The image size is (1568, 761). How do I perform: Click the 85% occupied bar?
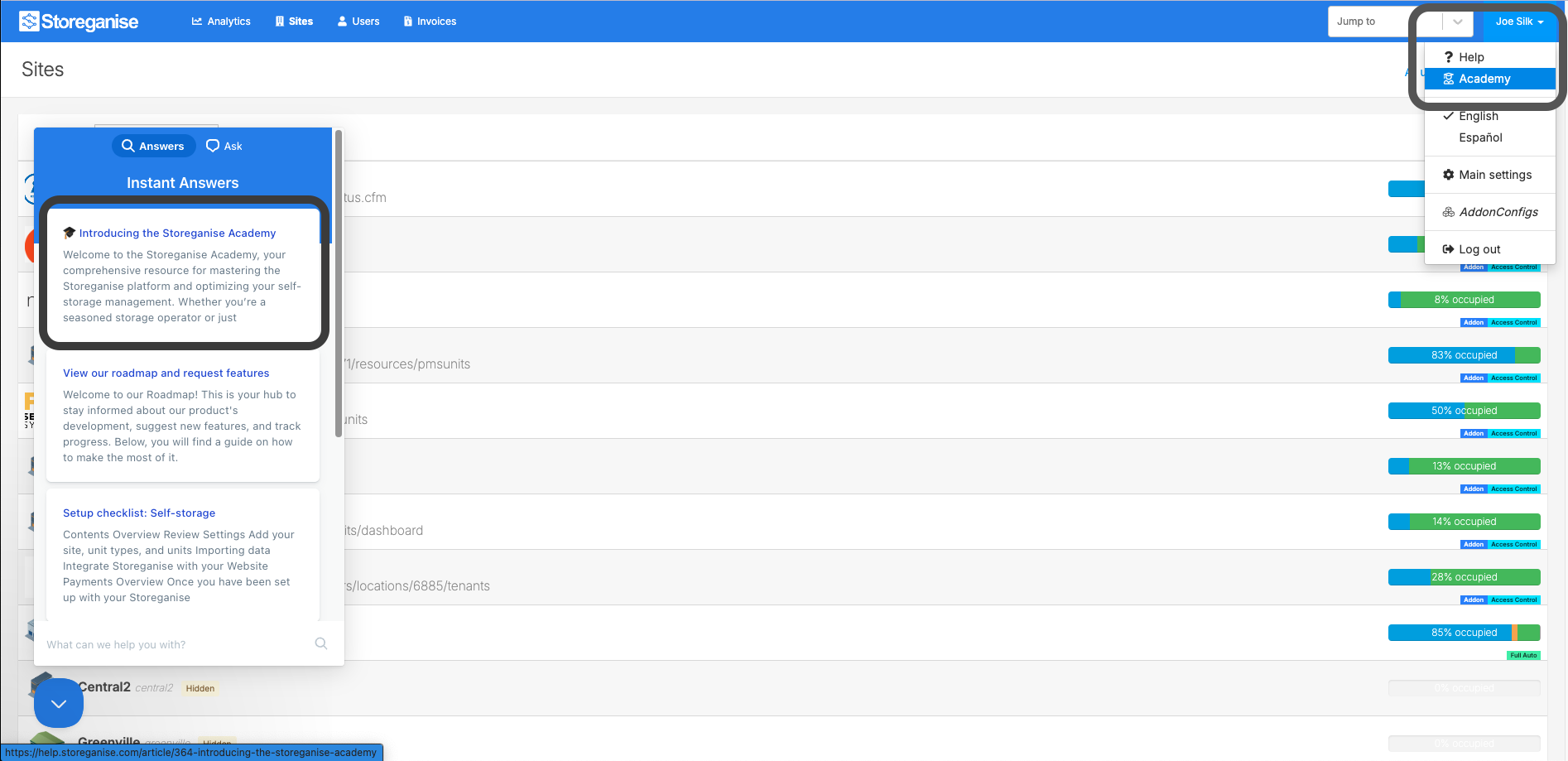pos(1464,633)
